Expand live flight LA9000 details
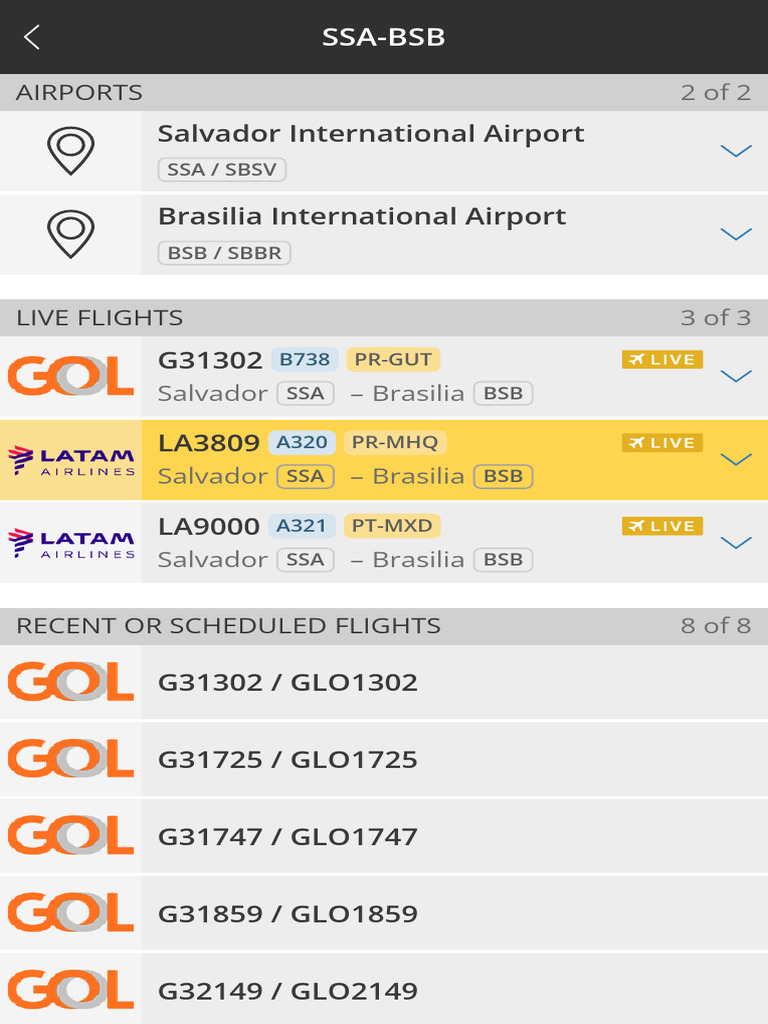Image resolution: width=768 pixels, height=1024 pixels. 736,543
